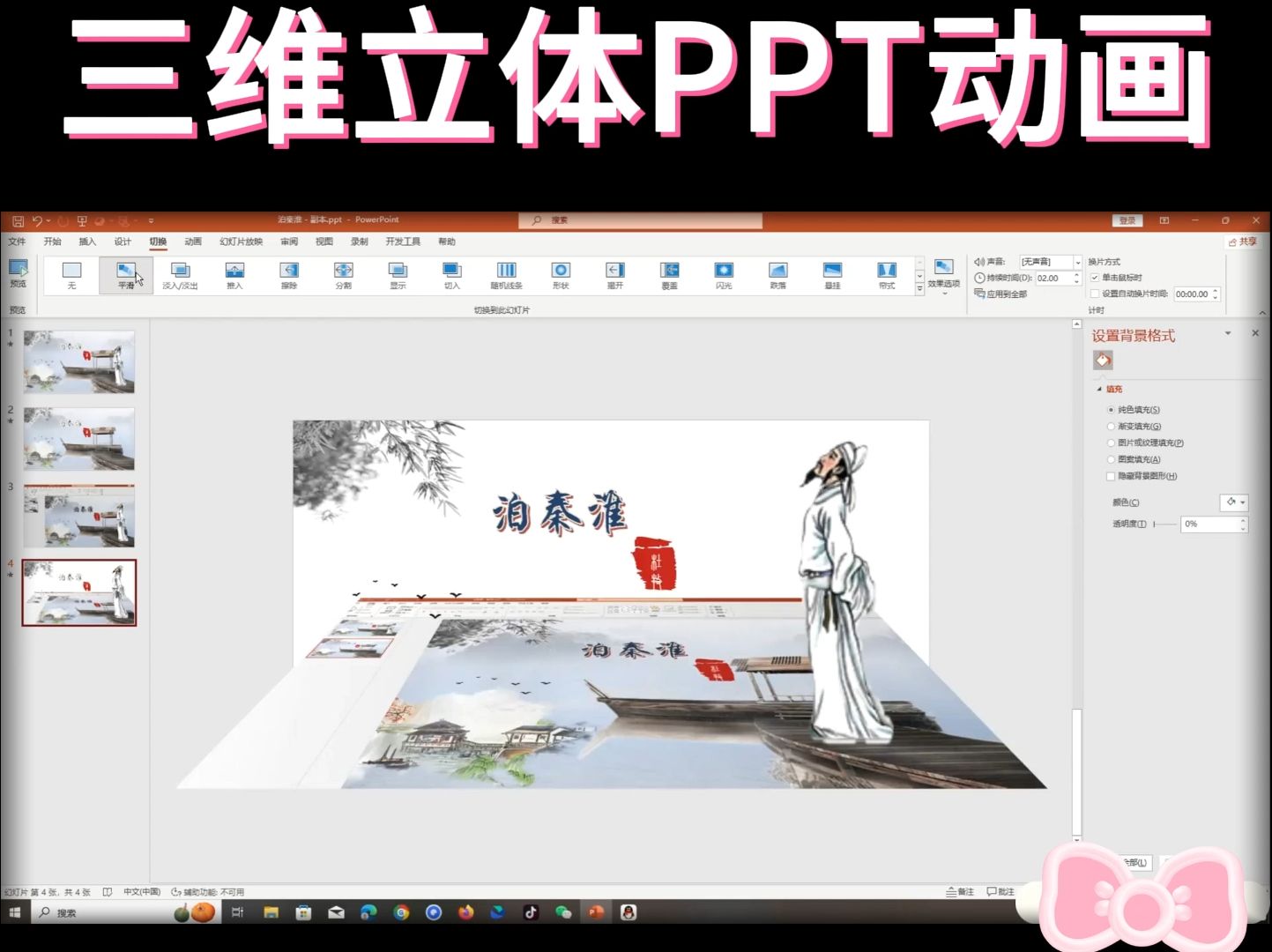Switch to the 开始 (Home) tab
This screenshot has width=1272, height=952.
click(x=53, y=242)
